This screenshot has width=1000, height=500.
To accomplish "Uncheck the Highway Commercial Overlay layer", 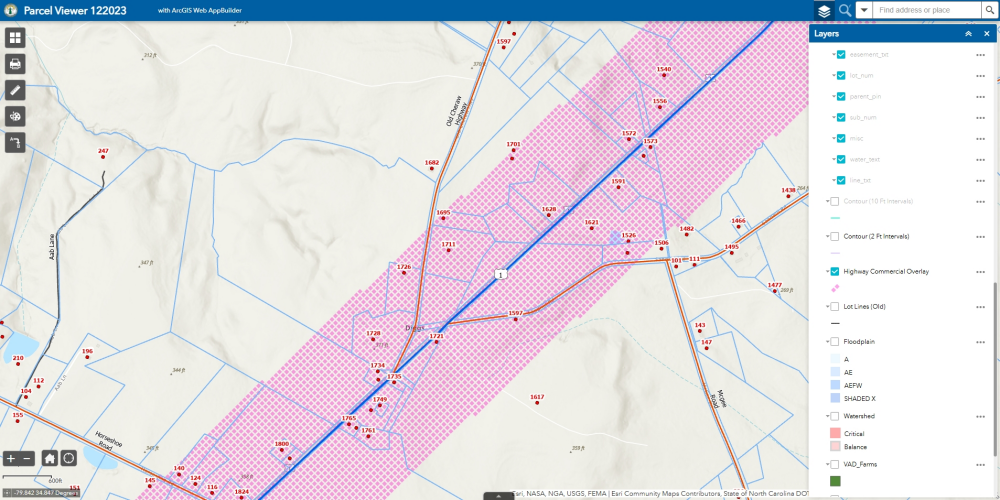I will (x=834, y=272).
